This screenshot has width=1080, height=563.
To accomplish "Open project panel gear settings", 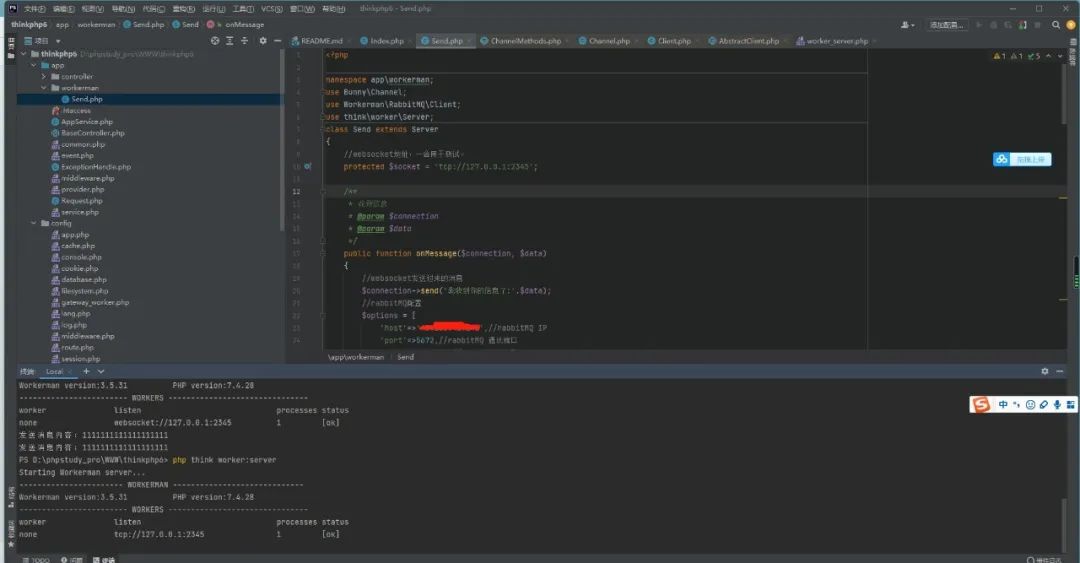I will (262, 41).
